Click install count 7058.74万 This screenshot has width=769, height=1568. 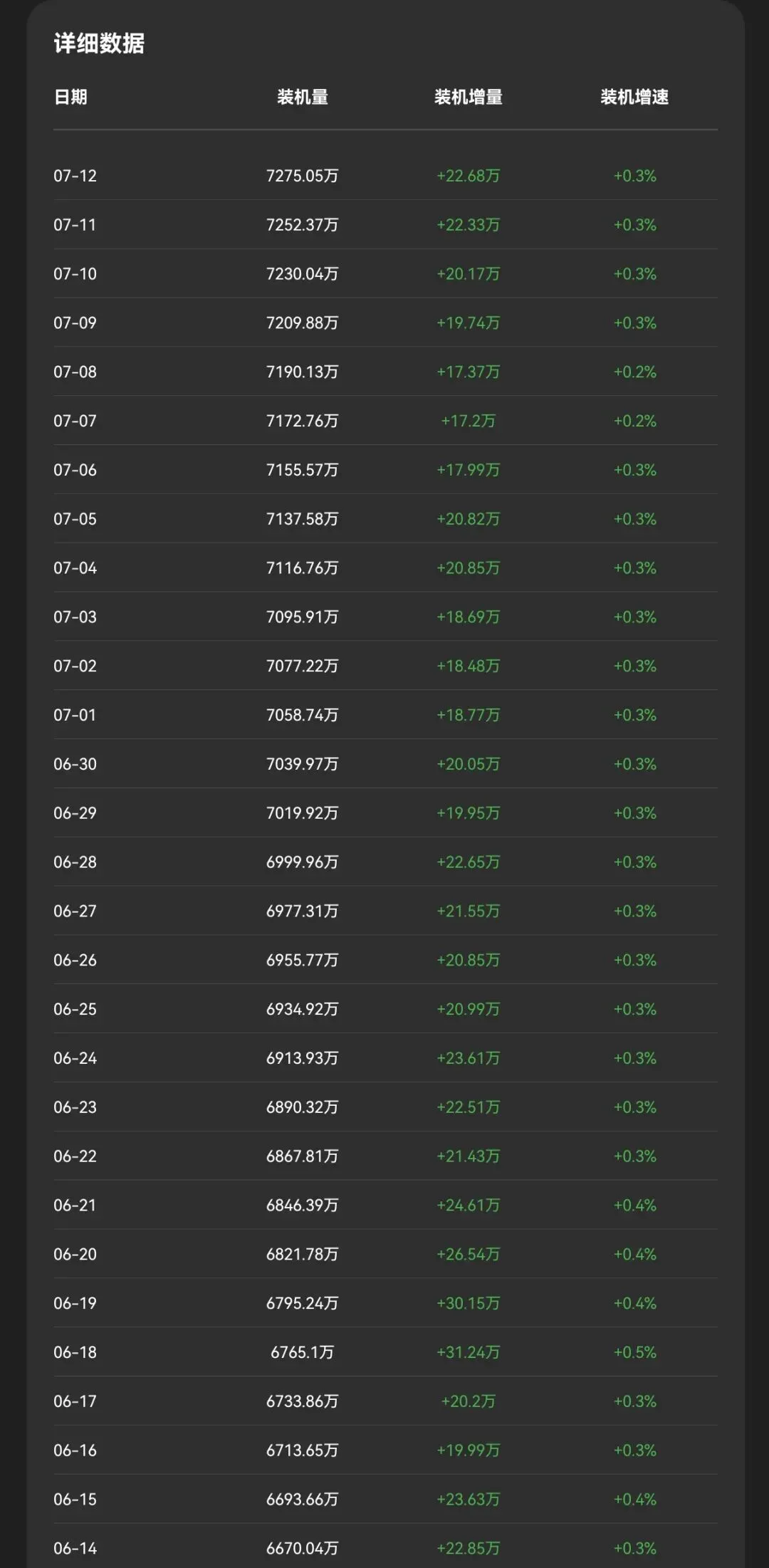[x=303, y=715]
